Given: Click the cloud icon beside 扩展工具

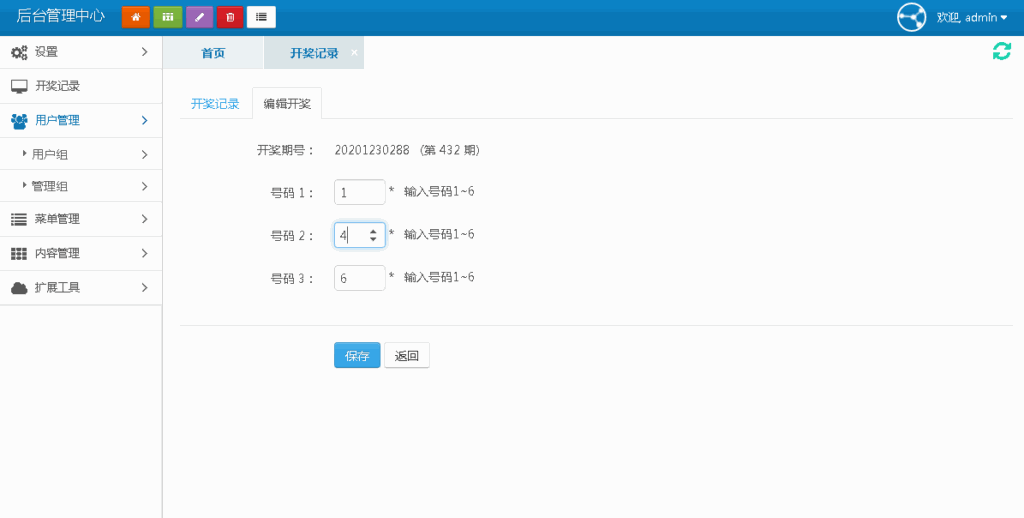Looking at the screenshot, I should tap(19, 287).
